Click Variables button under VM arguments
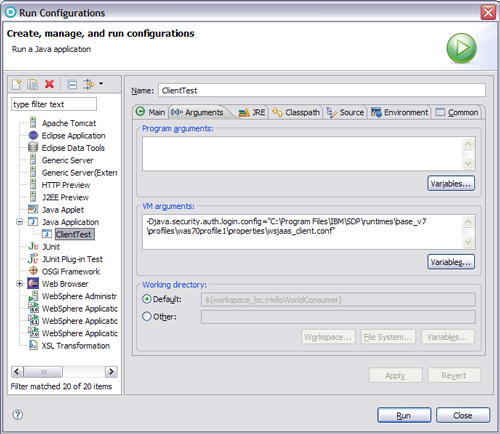 point(451,262)
